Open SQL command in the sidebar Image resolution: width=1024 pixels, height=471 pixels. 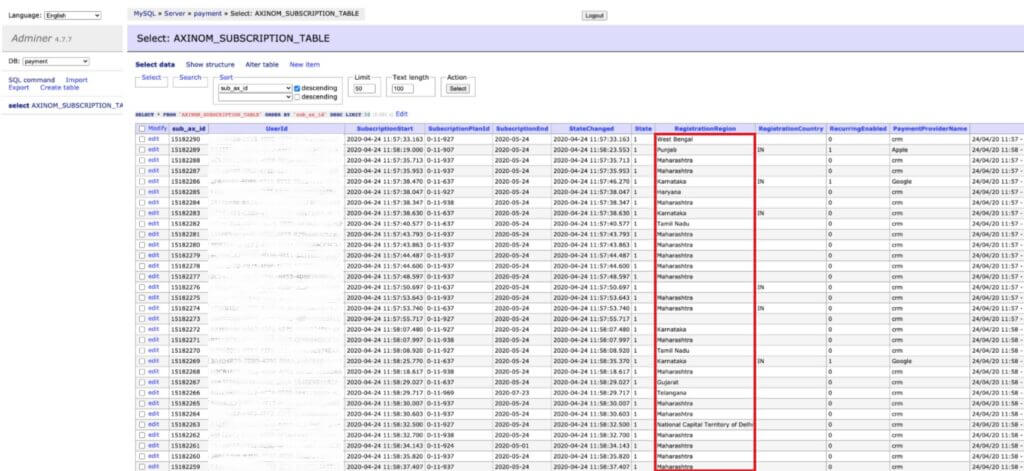[31, 80]
